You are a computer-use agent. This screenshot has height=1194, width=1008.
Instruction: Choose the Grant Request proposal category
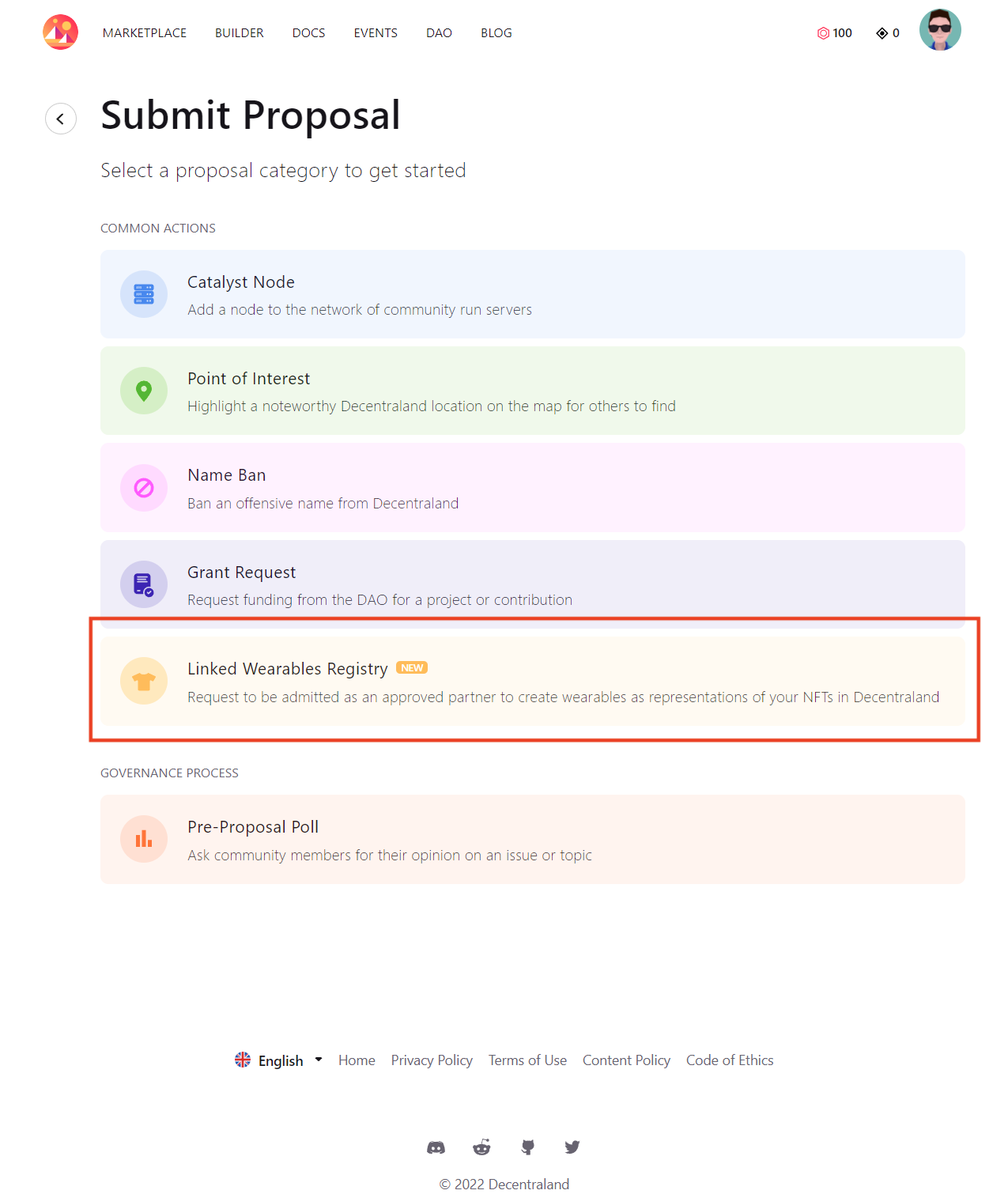click(x=532, y=584)
